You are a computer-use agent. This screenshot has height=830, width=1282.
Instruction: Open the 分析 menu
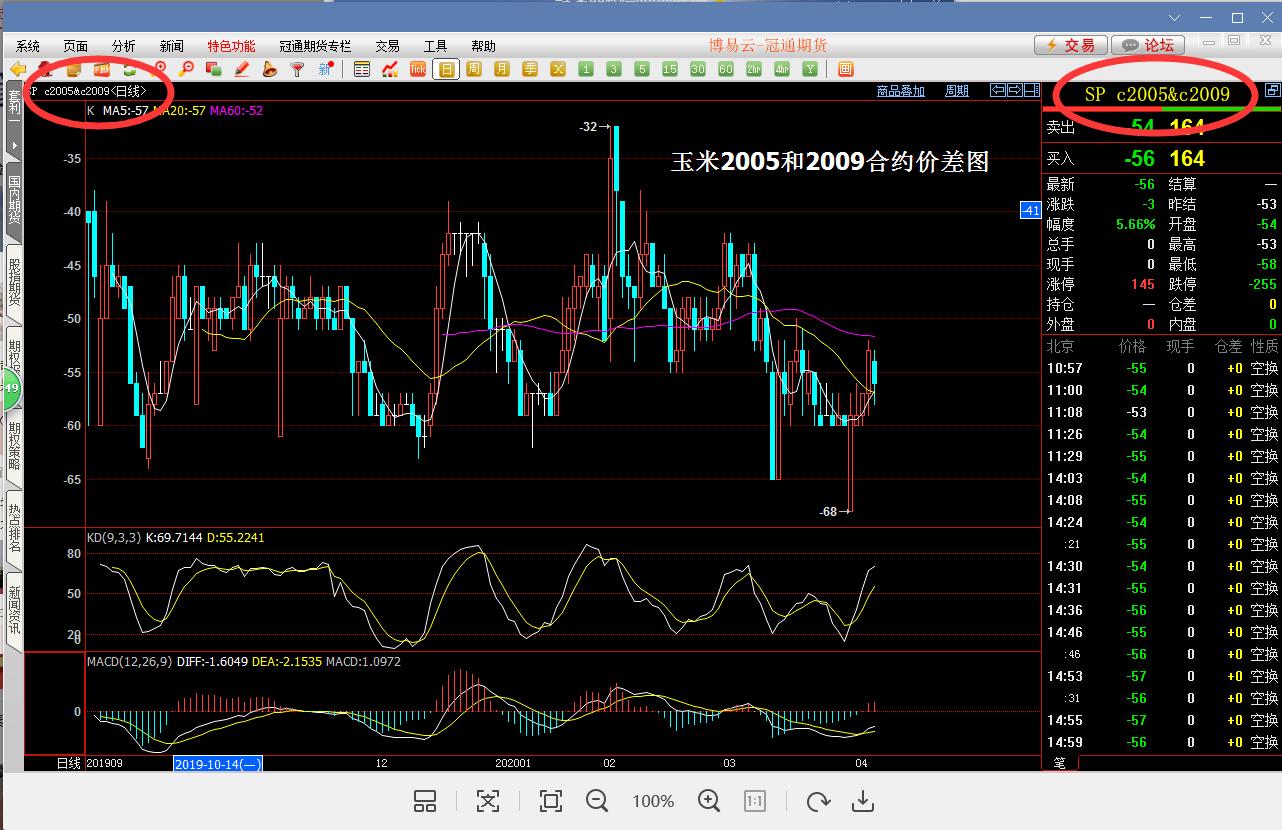tap(123, 46)
